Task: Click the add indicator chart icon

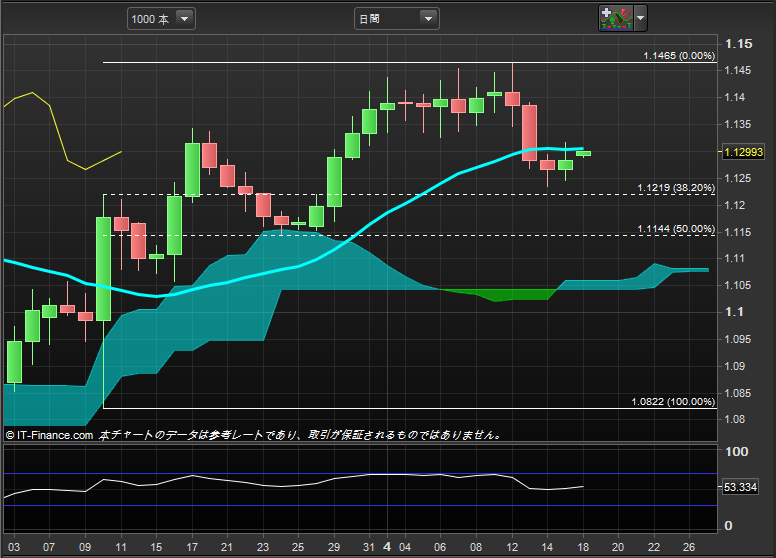Action: pos(616,18)
